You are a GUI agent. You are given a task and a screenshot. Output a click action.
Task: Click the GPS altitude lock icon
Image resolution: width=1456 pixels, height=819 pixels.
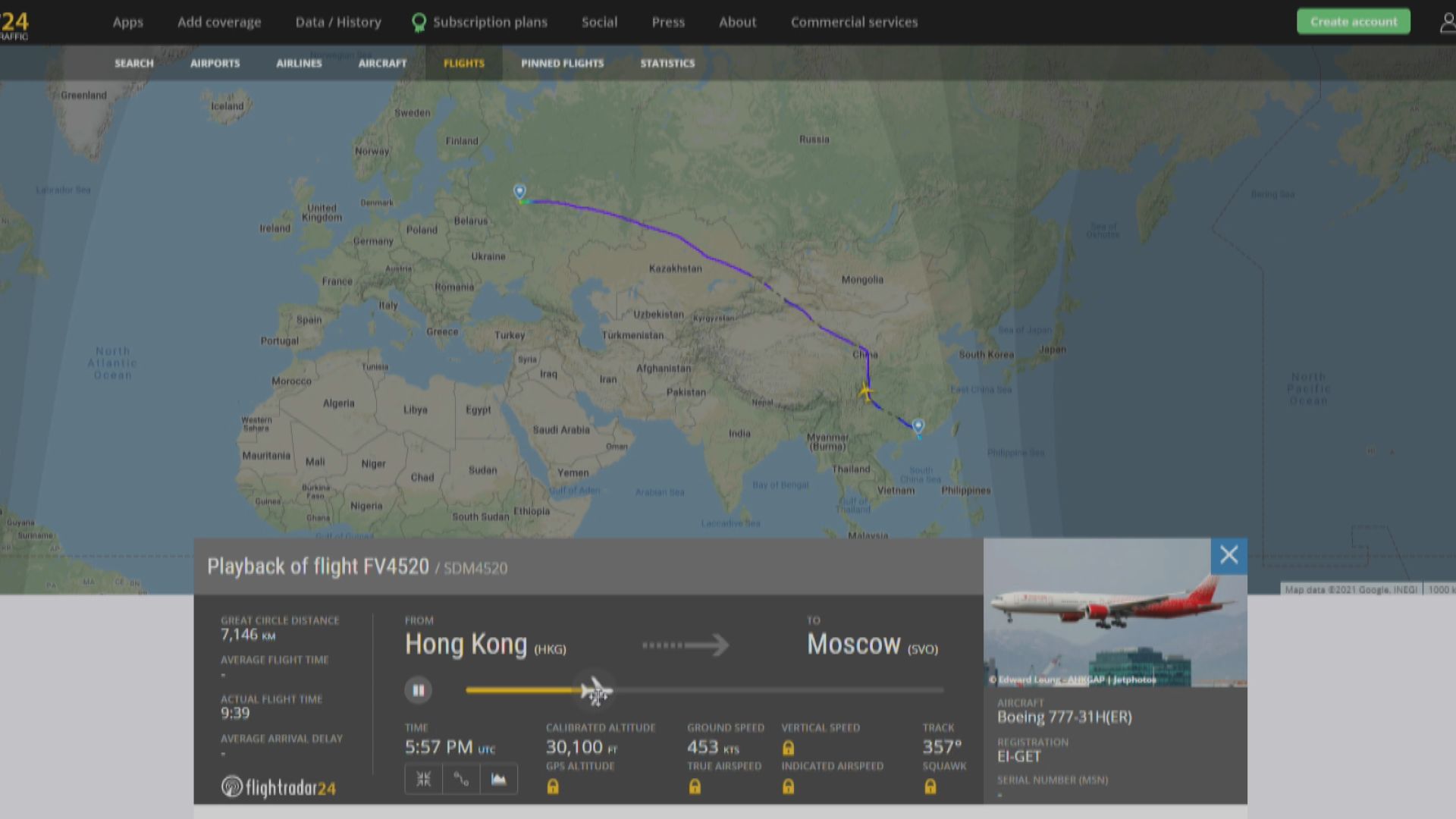click(x=553, y=787)
